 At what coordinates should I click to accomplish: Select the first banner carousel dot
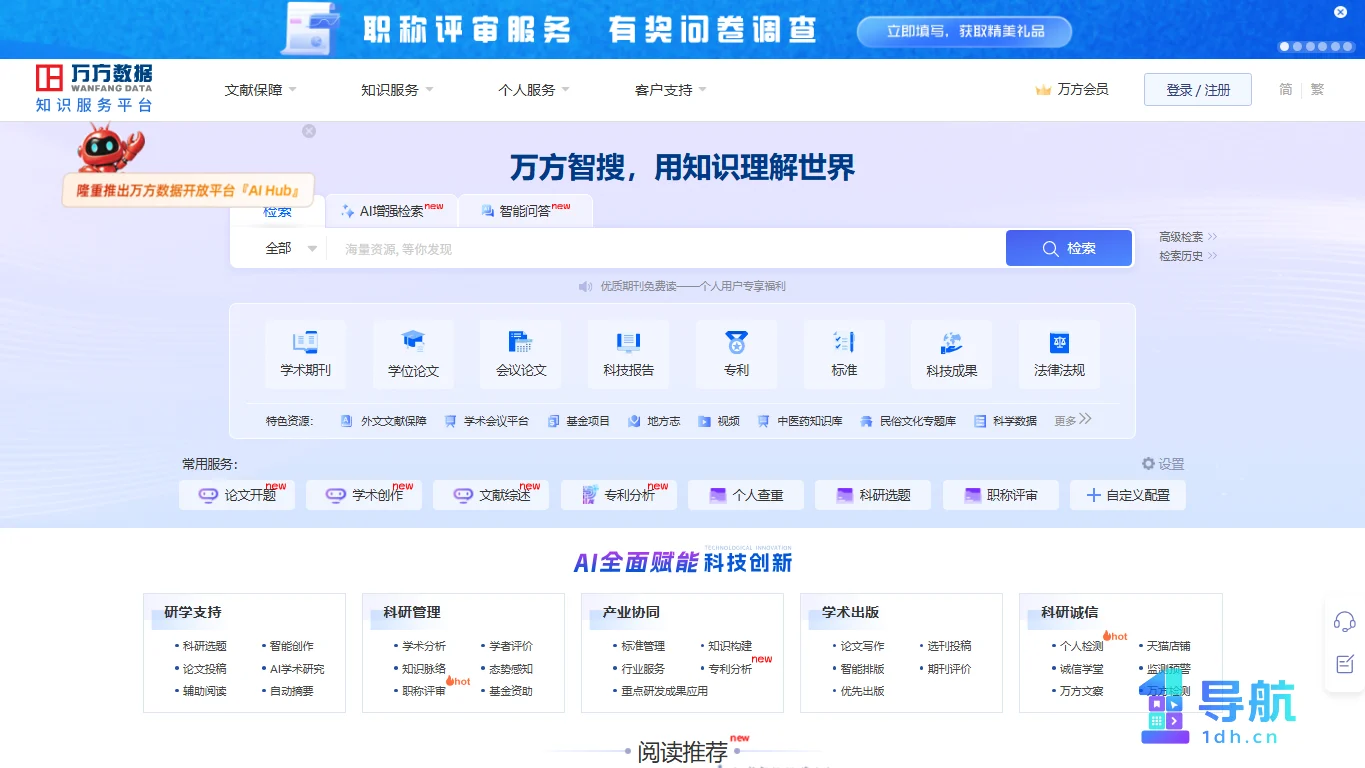[x=1284, y=46]
